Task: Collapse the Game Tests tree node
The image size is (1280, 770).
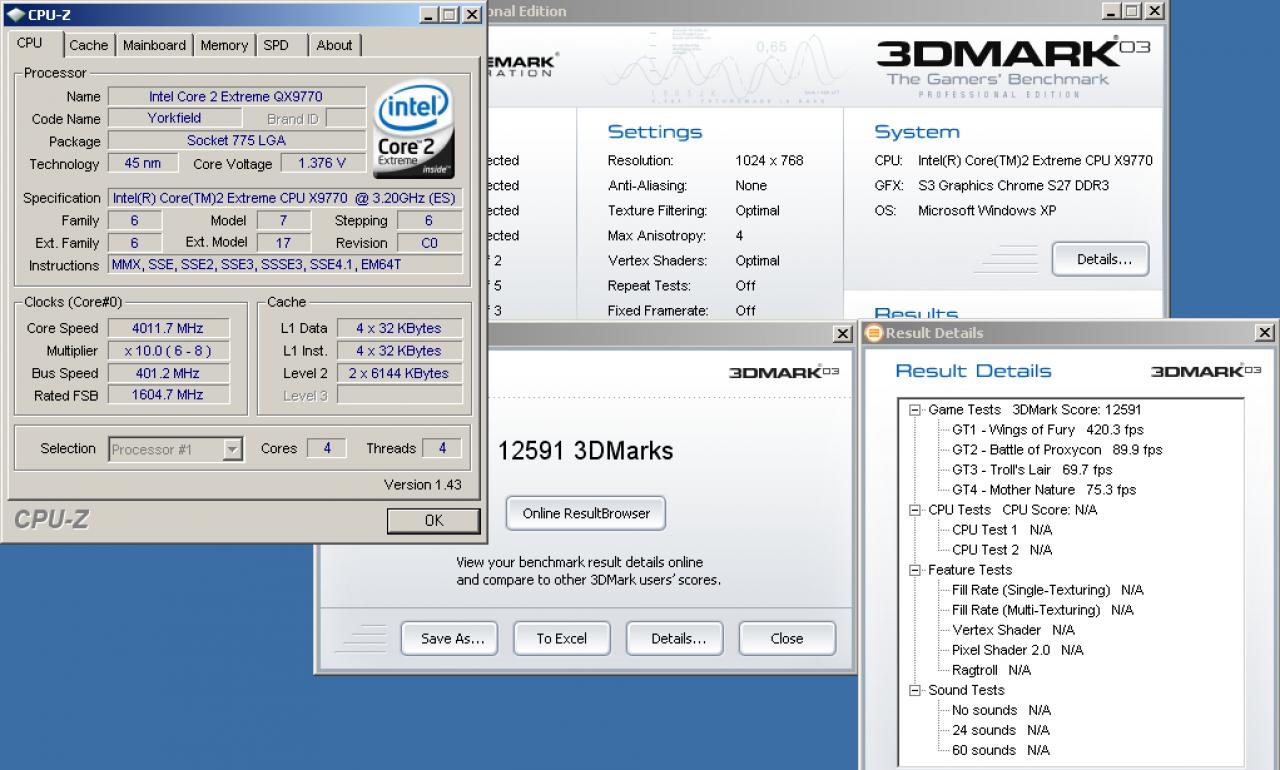Action: pos(914,410)
